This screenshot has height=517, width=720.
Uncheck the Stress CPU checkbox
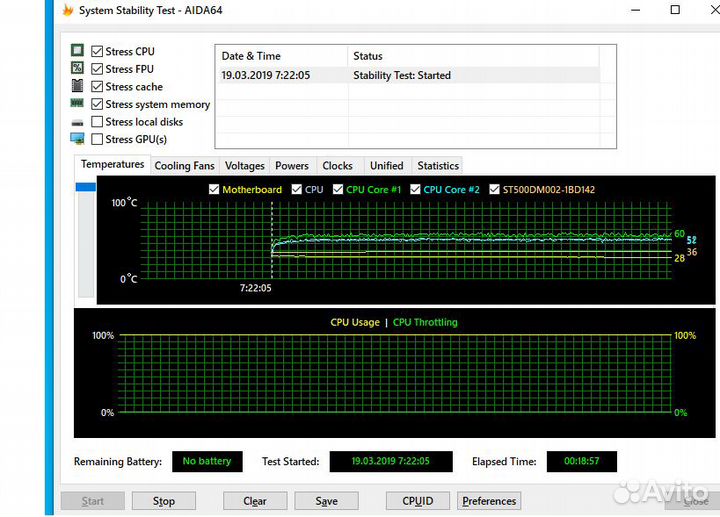click(97, 51)
